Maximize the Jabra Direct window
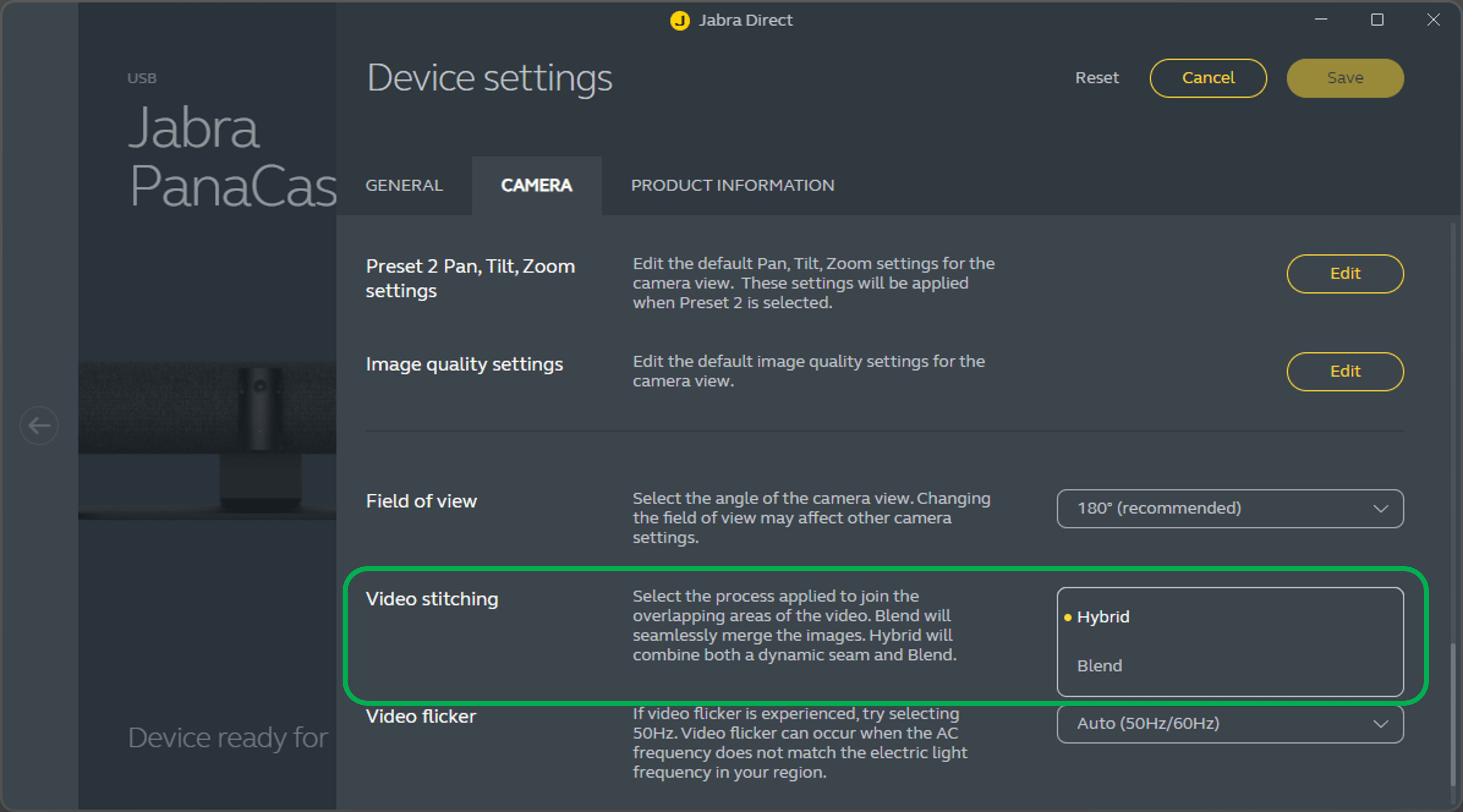Image resolution: width=1463 pixels, height=812 pixels. click(x=1377, y=20)
